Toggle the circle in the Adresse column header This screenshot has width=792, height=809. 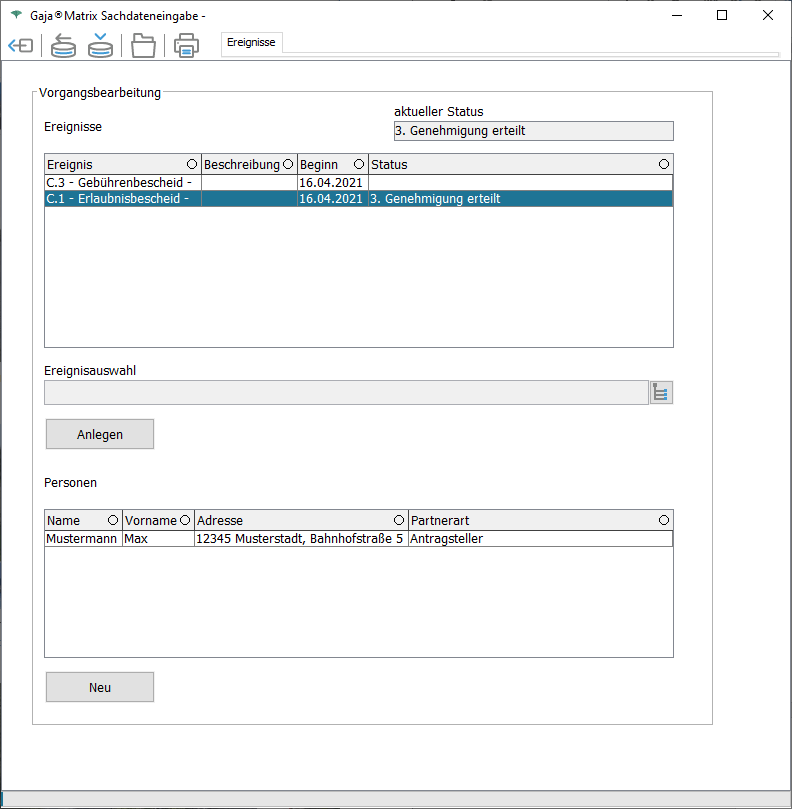tap(399, 521)
